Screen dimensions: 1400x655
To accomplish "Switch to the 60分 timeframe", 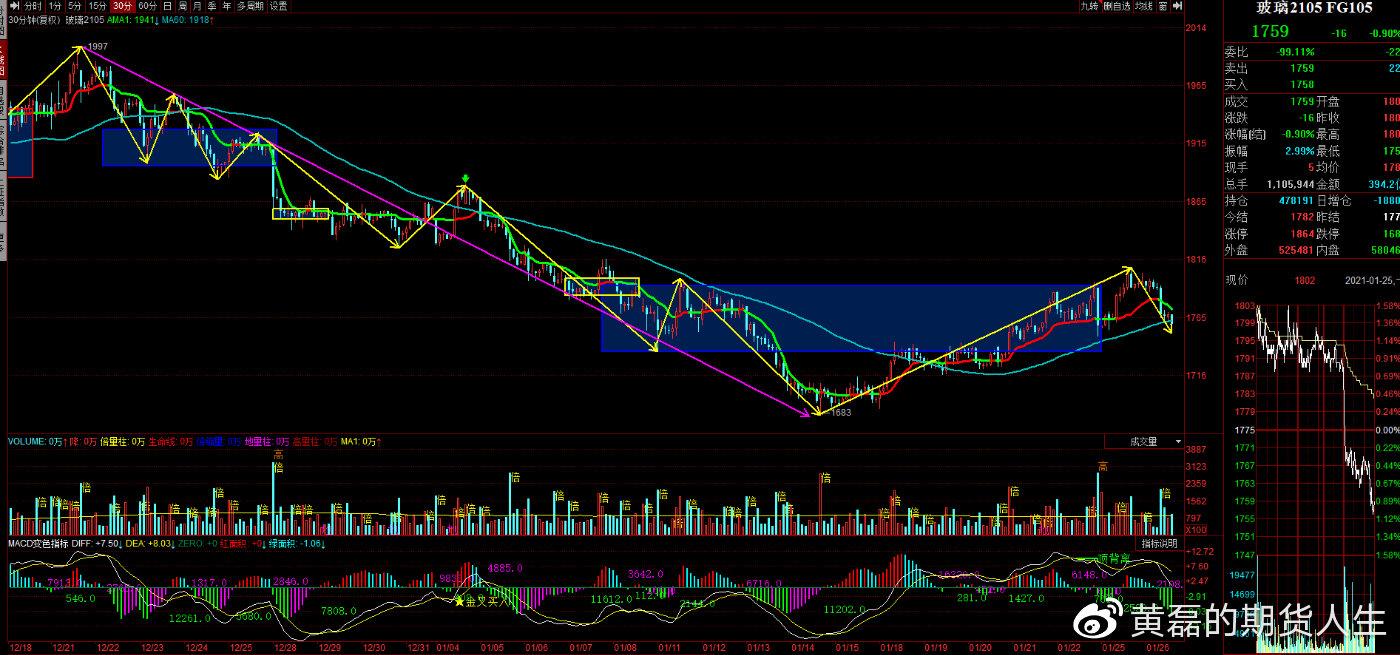I will [x=146, y=6].
